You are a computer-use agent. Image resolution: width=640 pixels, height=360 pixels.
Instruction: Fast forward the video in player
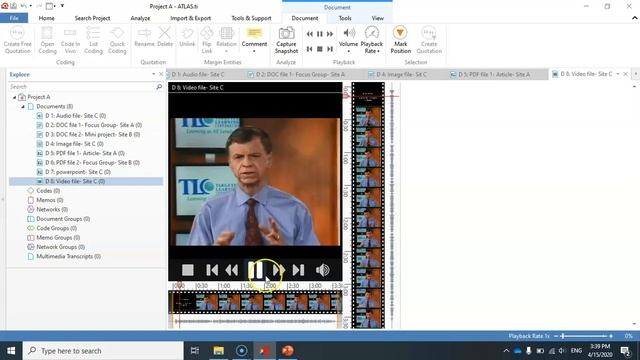(x=279, y=270)
